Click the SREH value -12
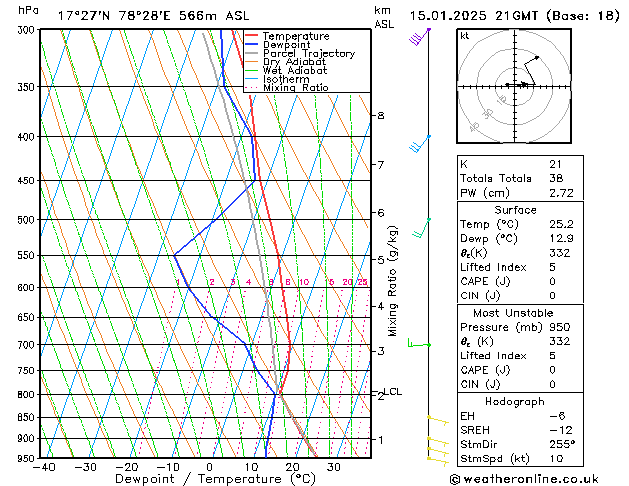The image size is (629, 486). pos(561,430)
